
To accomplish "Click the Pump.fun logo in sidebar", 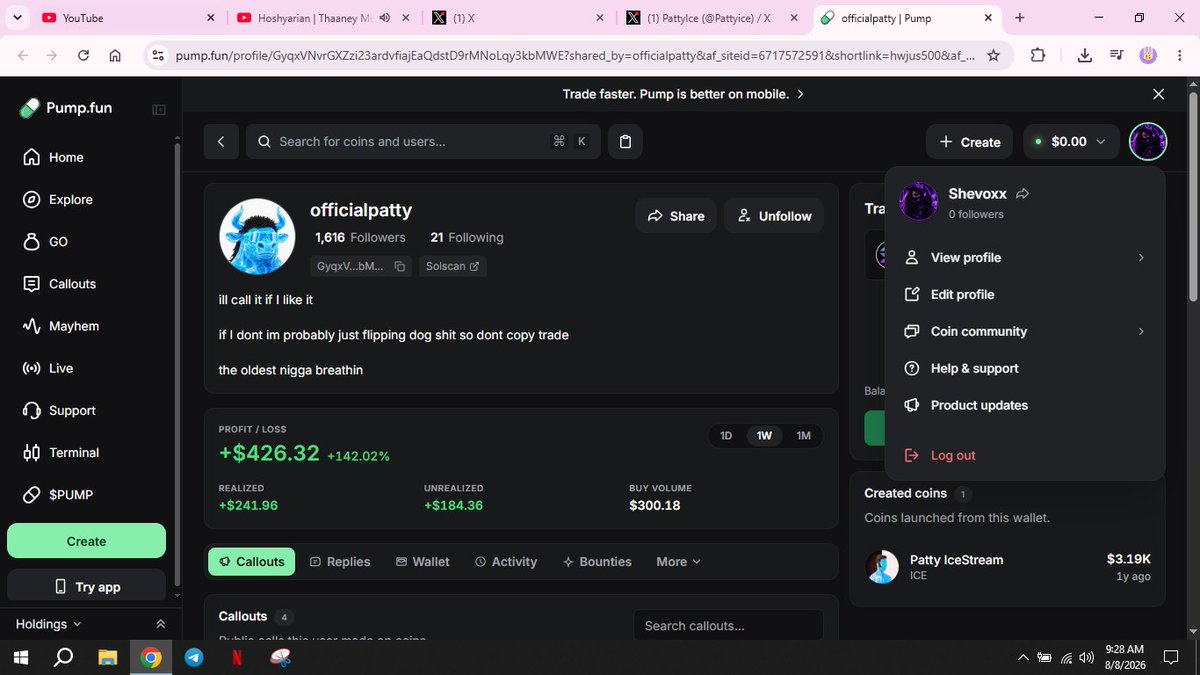I will click(x=67, y=108).
